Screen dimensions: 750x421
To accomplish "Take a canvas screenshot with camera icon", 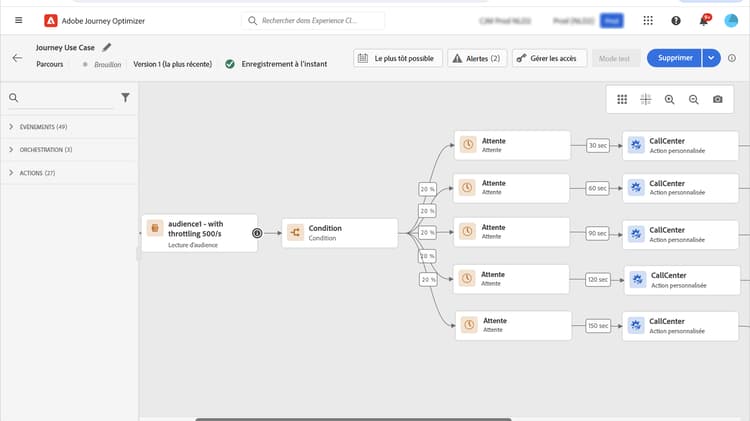I will click(718, 99).
